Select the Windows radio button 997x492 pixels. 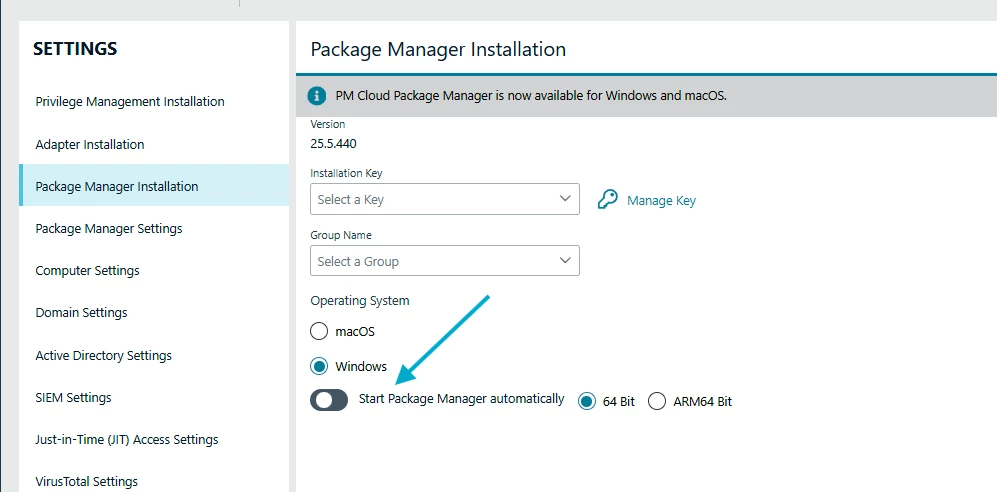tap(319, 366)
